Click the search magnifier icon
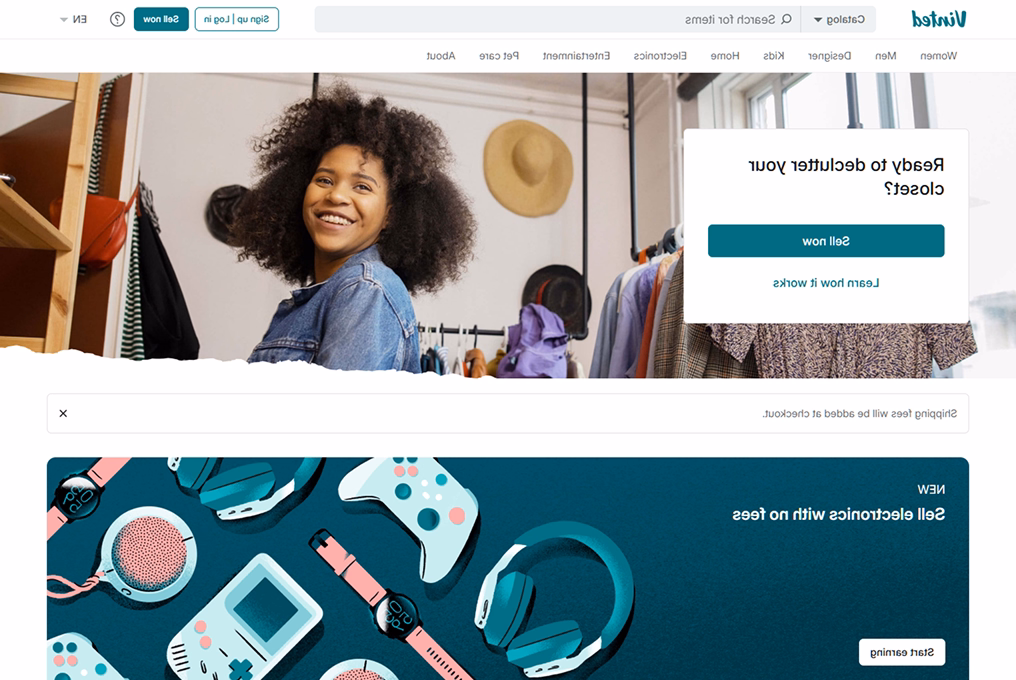The width and height of the screenshot is (1016, 680). click(x=787, y=19)
